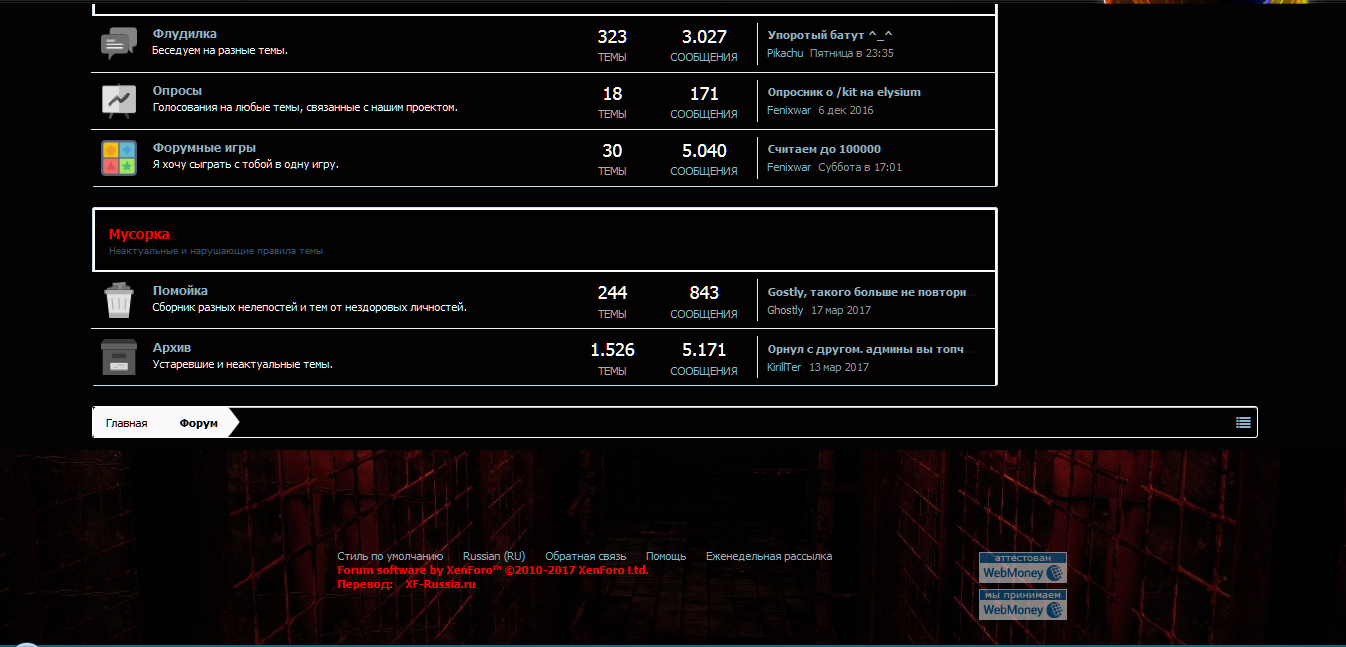
Task: Open the quick navigation list icon in breadcrumb
Action: 1243,422
